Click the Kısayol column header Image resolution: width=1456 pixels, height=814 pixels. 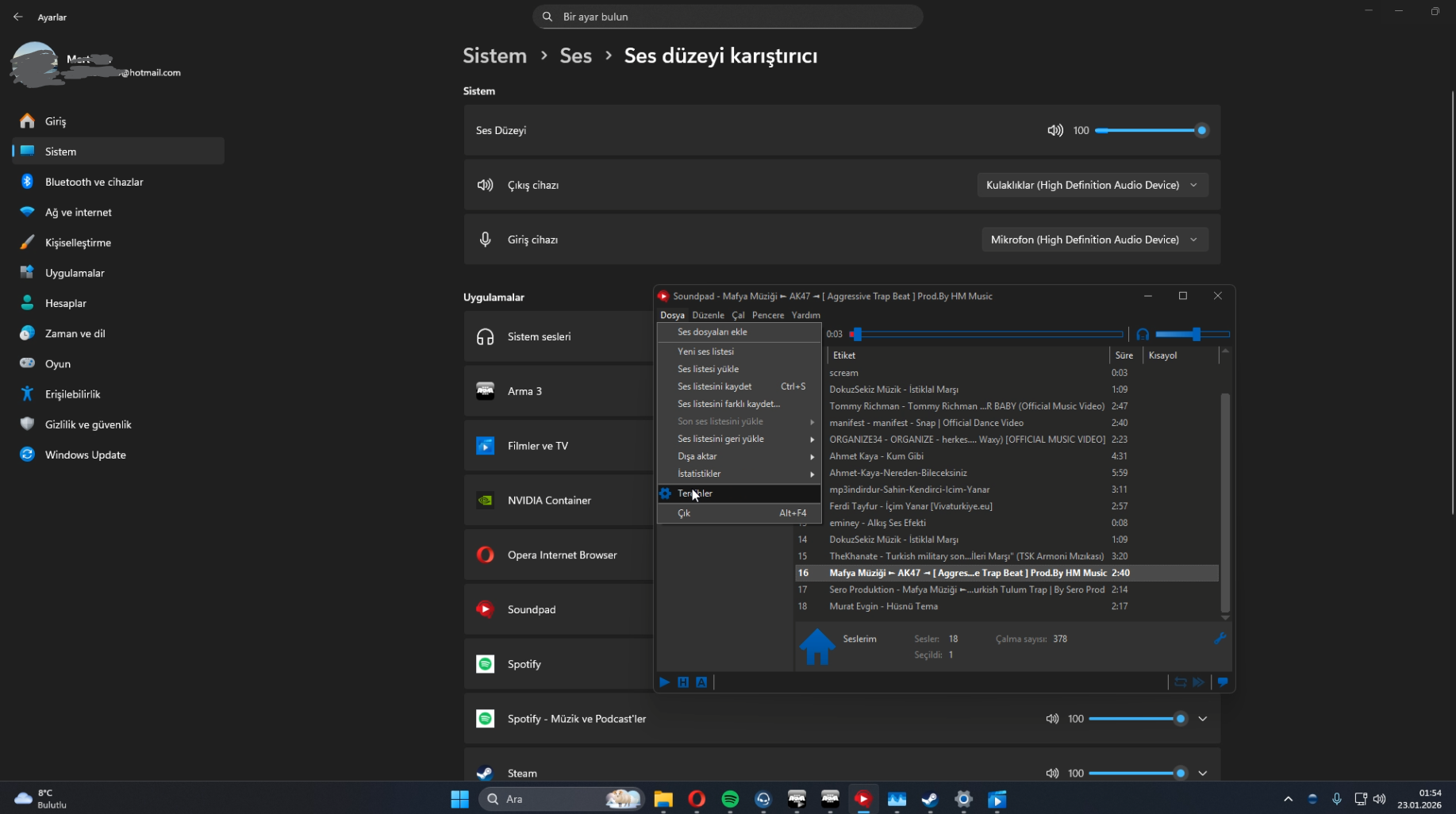click(x=1181, y=355)
